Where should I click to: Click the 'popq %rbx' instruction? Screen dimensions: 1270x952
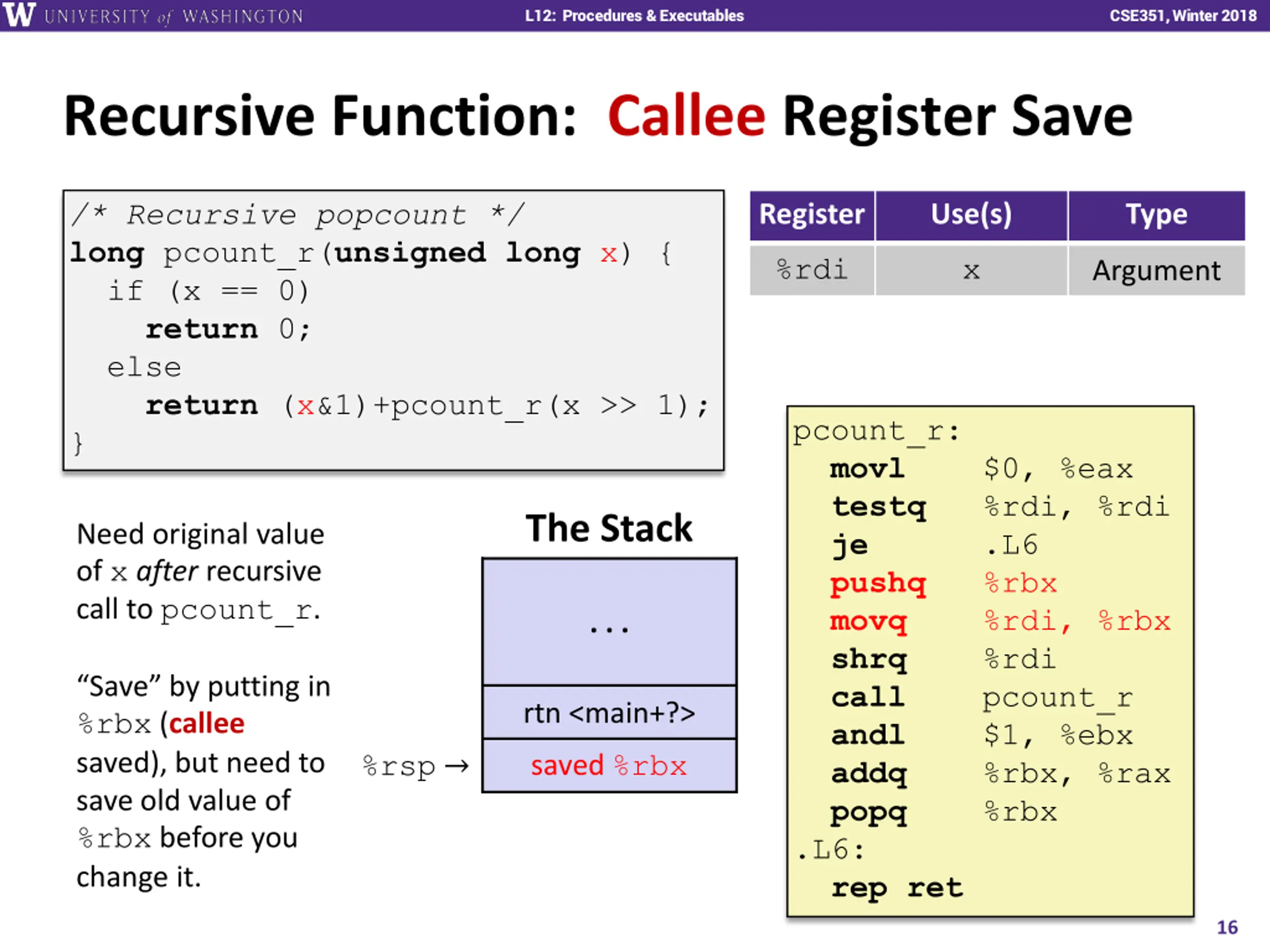944,812
